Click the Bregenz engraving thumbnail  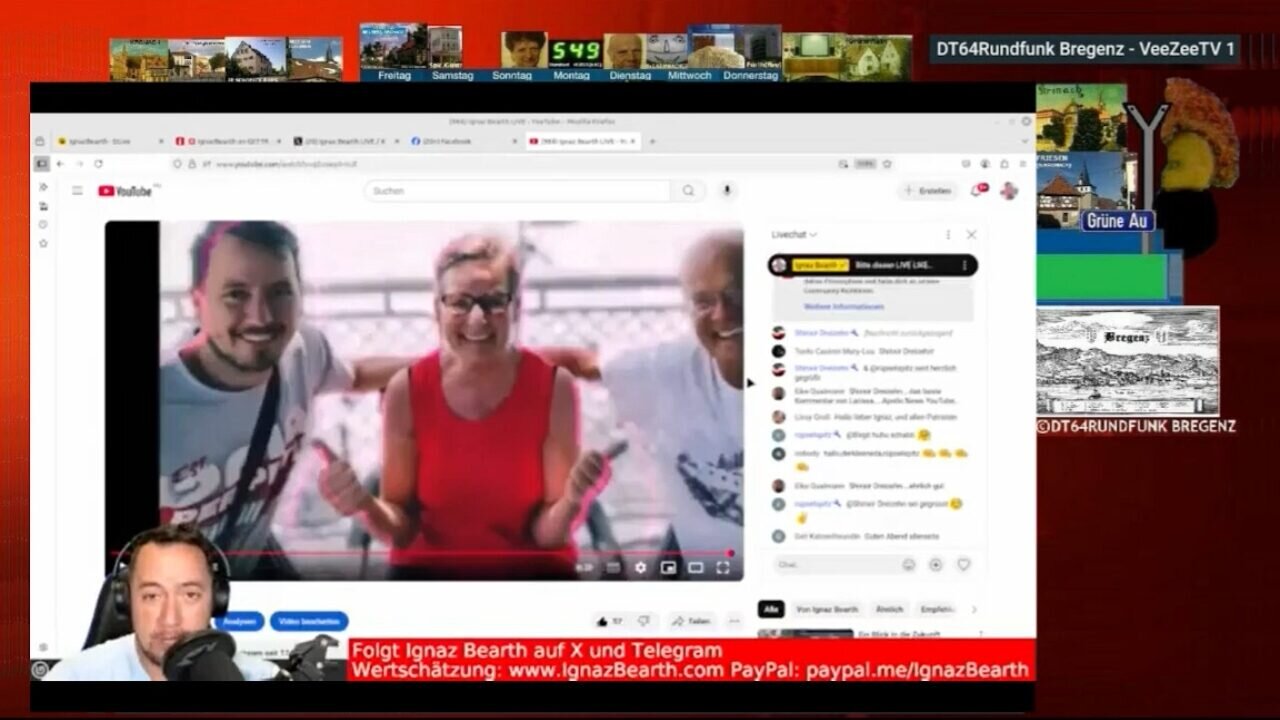[1127, 361]
